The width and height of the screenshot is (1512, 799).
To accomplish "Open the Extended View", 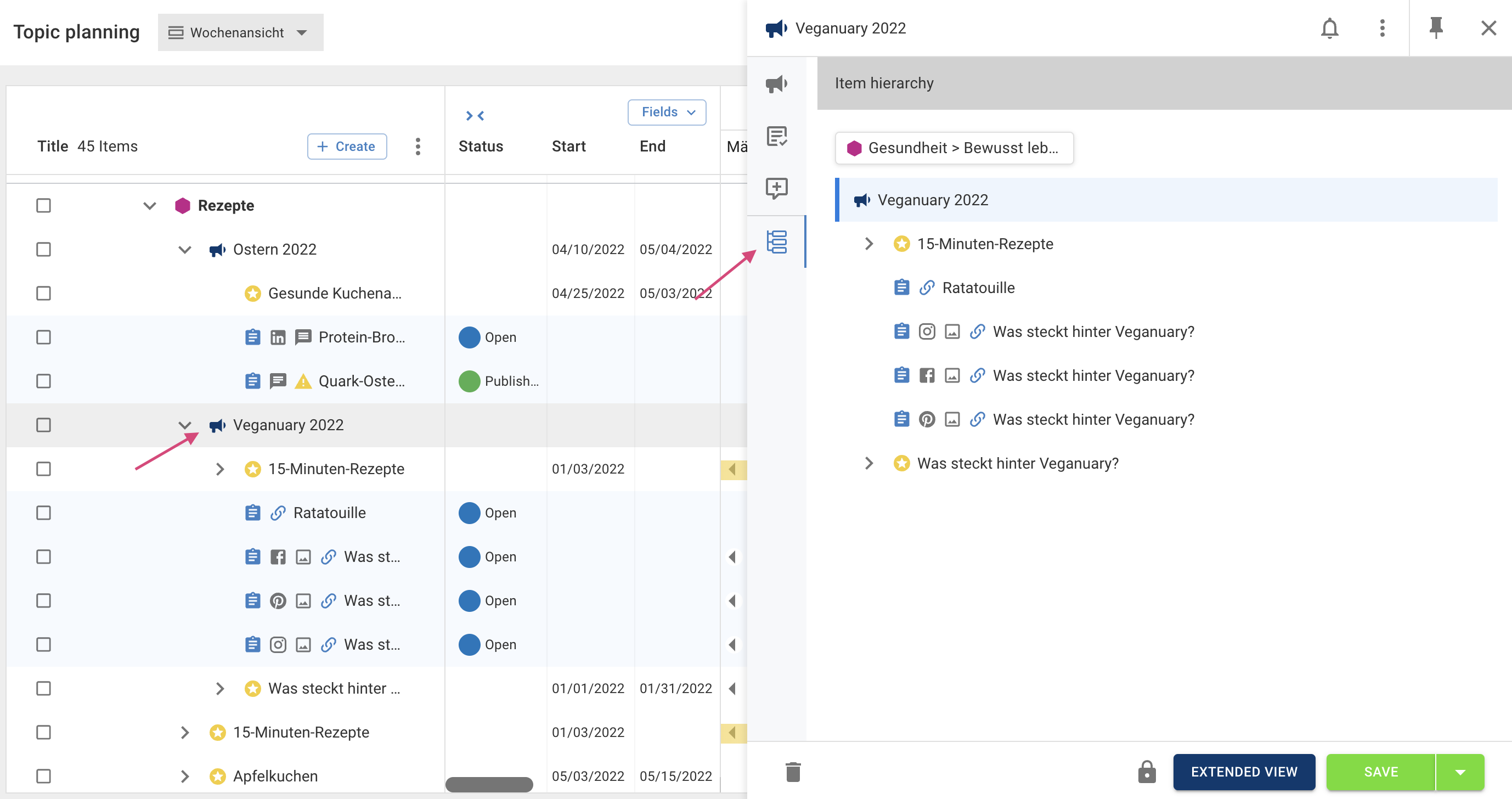I will coord(1244,772).
